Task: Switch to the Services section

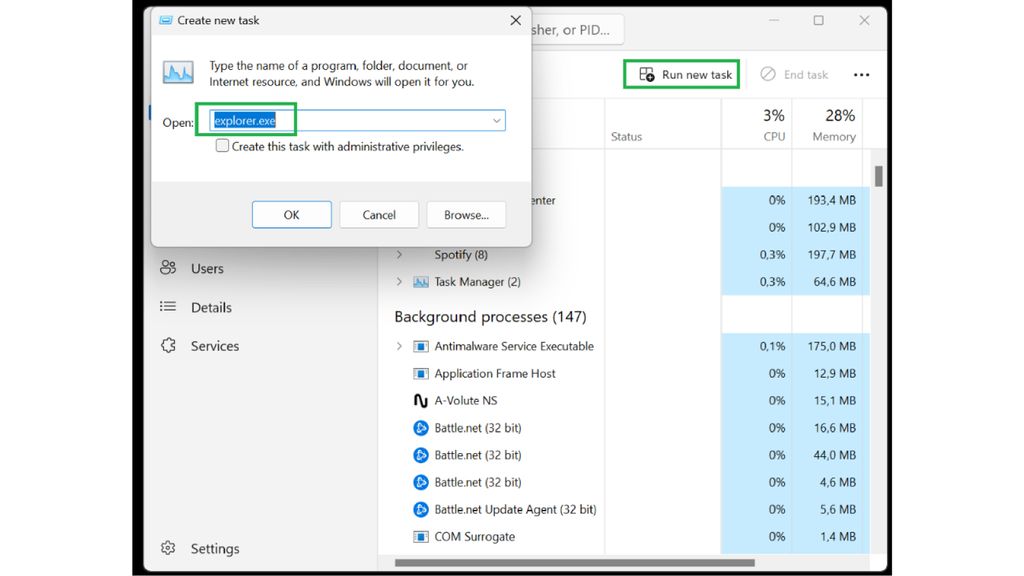Action: pyautogui.click(x=213, y=346)
